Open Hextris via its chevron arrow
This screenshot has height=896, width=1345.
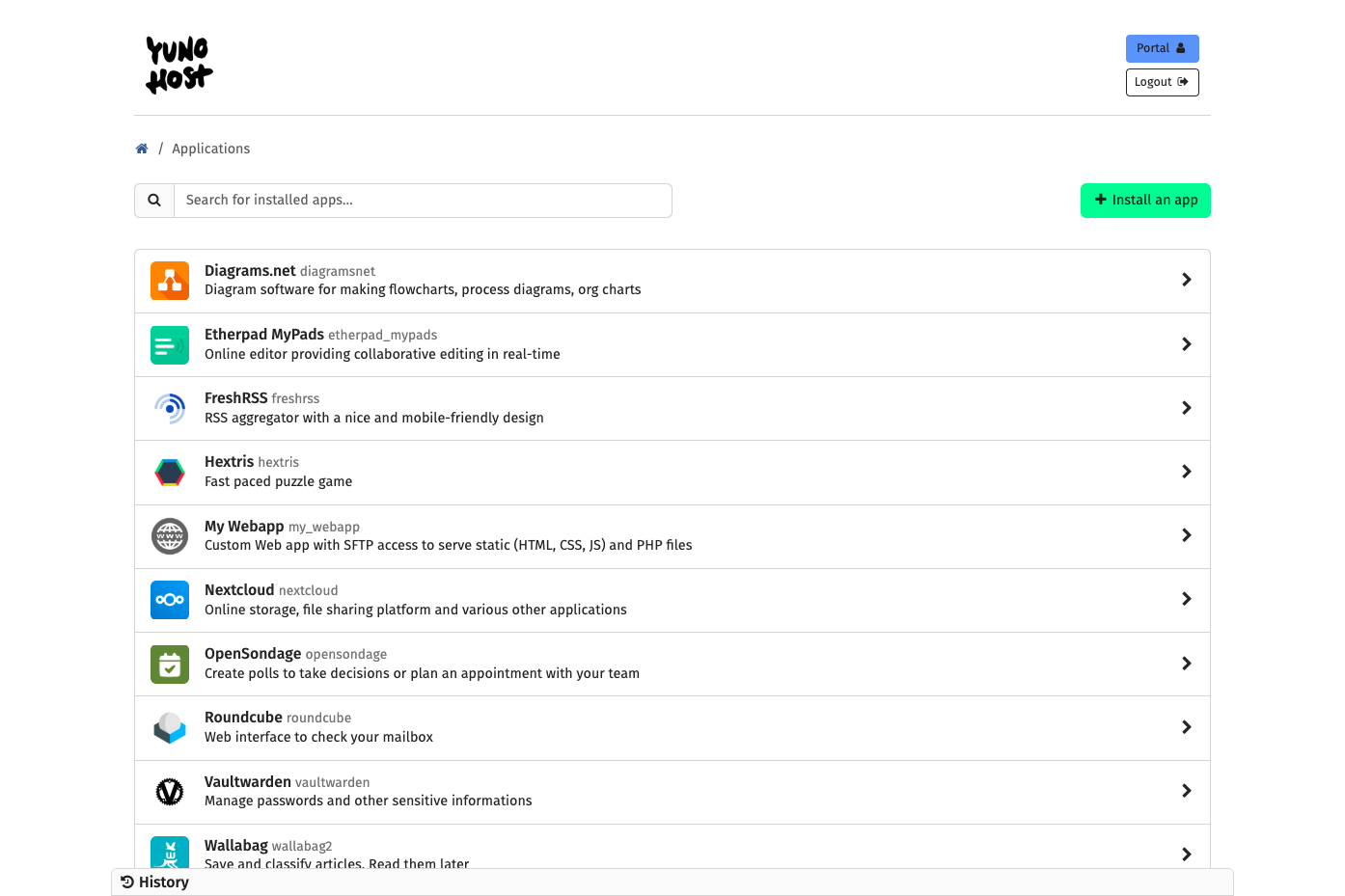1187,472
